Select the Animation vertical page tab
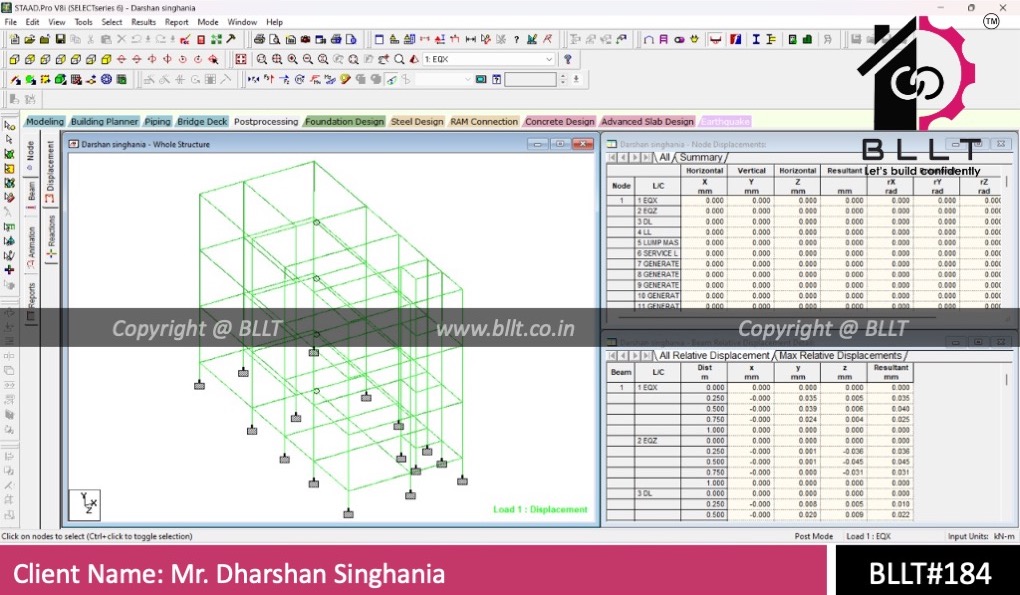 coord(31,246)
